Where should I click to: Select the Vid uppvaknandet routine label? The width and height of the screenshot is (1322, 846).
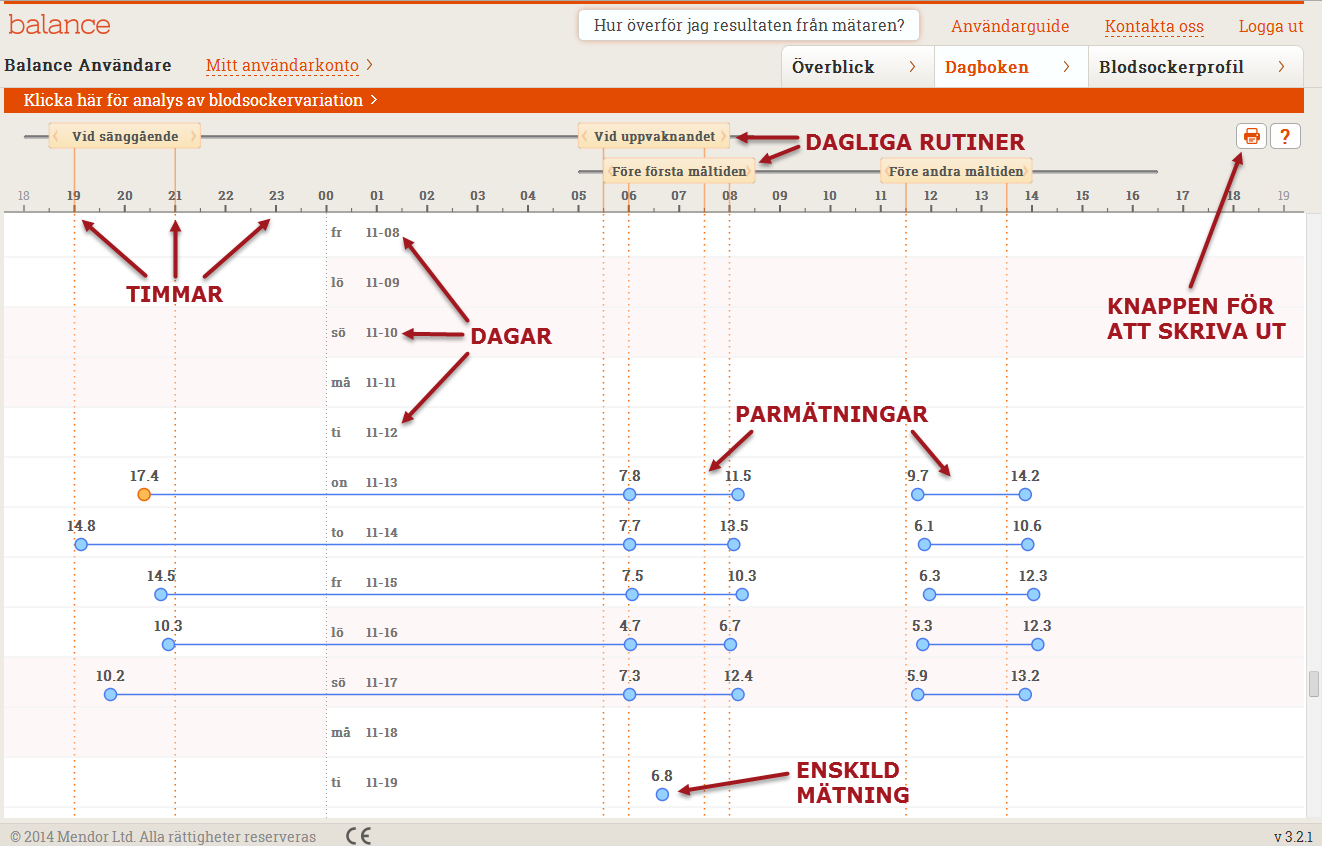[x=654, y=136]
